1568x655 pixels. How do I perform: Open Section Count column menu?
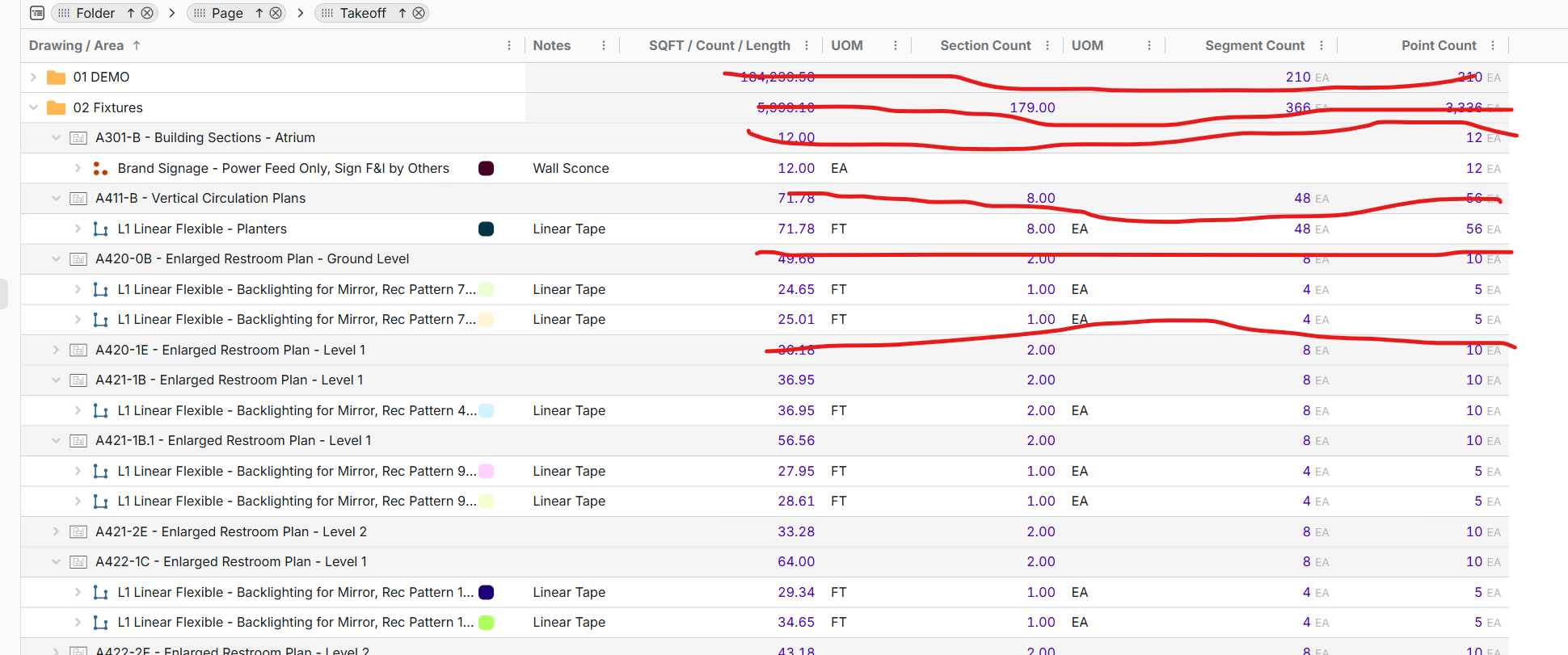[1047, 46]
